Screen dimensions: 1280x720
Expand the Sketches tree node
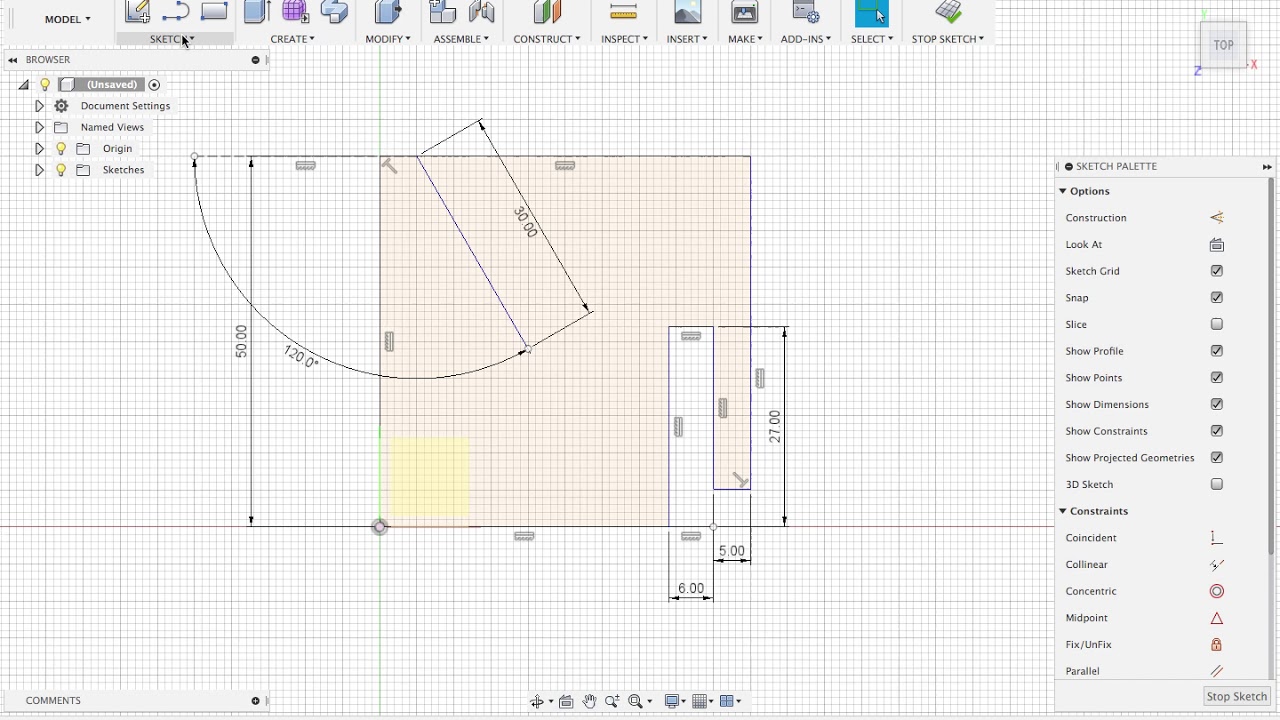pyautogui.click(x=39, y=170)
